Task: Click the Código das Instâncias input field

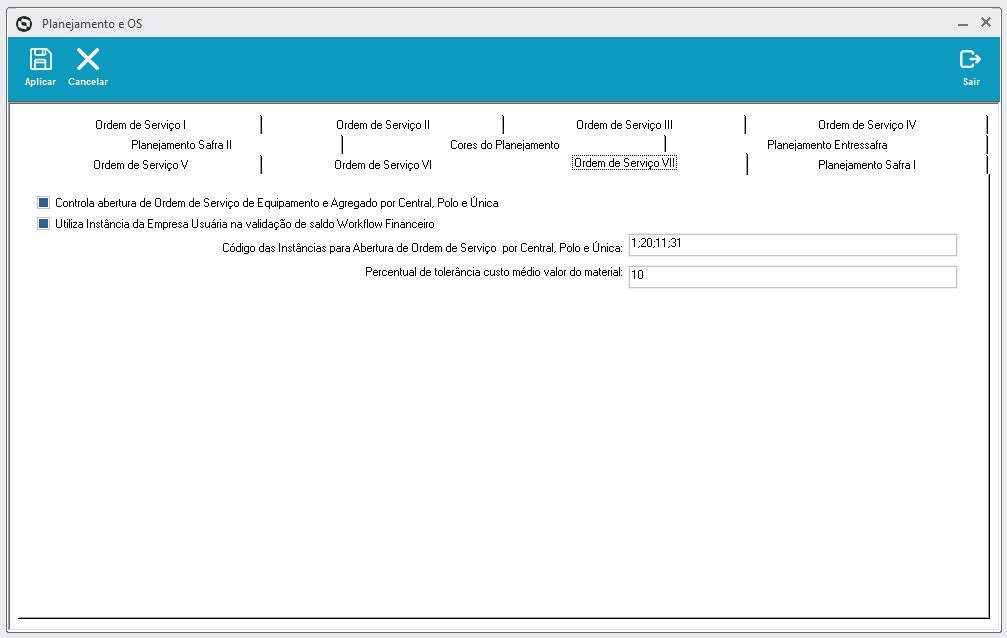Action: pyautogui.click(x=792, y=245)
